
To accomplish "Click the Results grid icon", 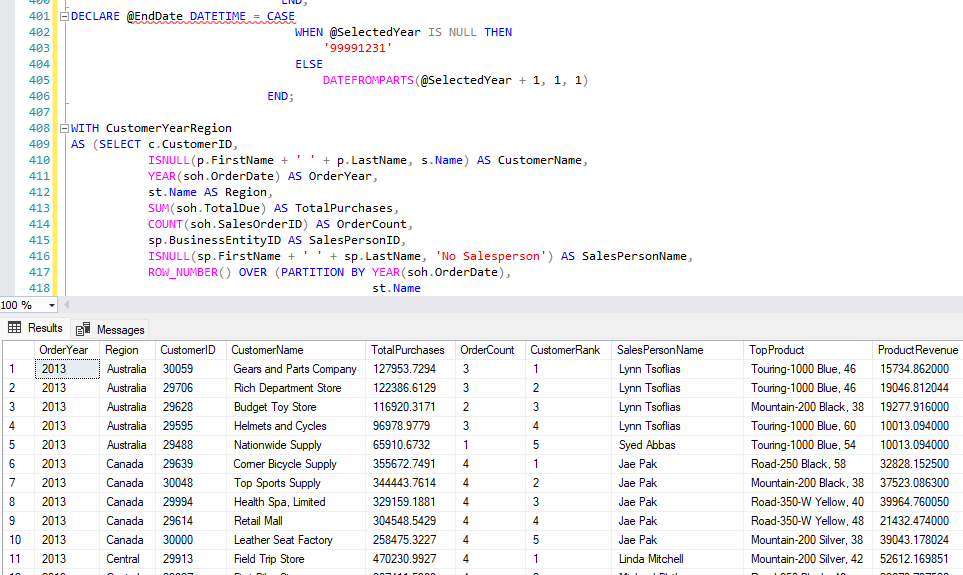I will (x=14, y=328).
